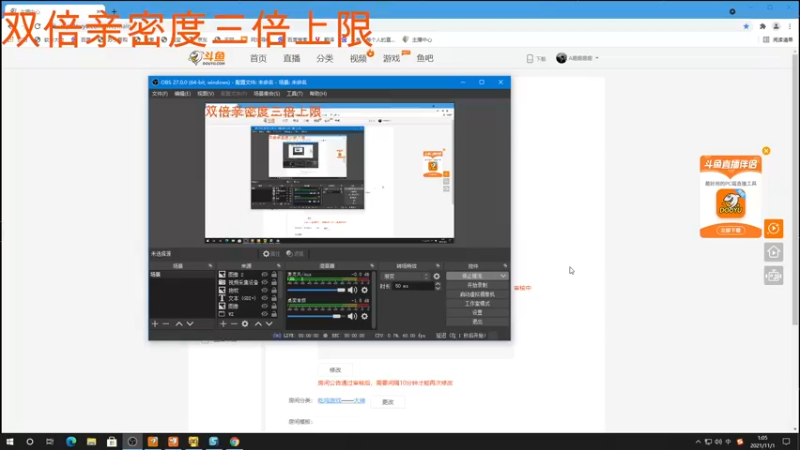The image size is (800, 450).
Task: Move the scene up with the arrow
Action: [179, 324]
